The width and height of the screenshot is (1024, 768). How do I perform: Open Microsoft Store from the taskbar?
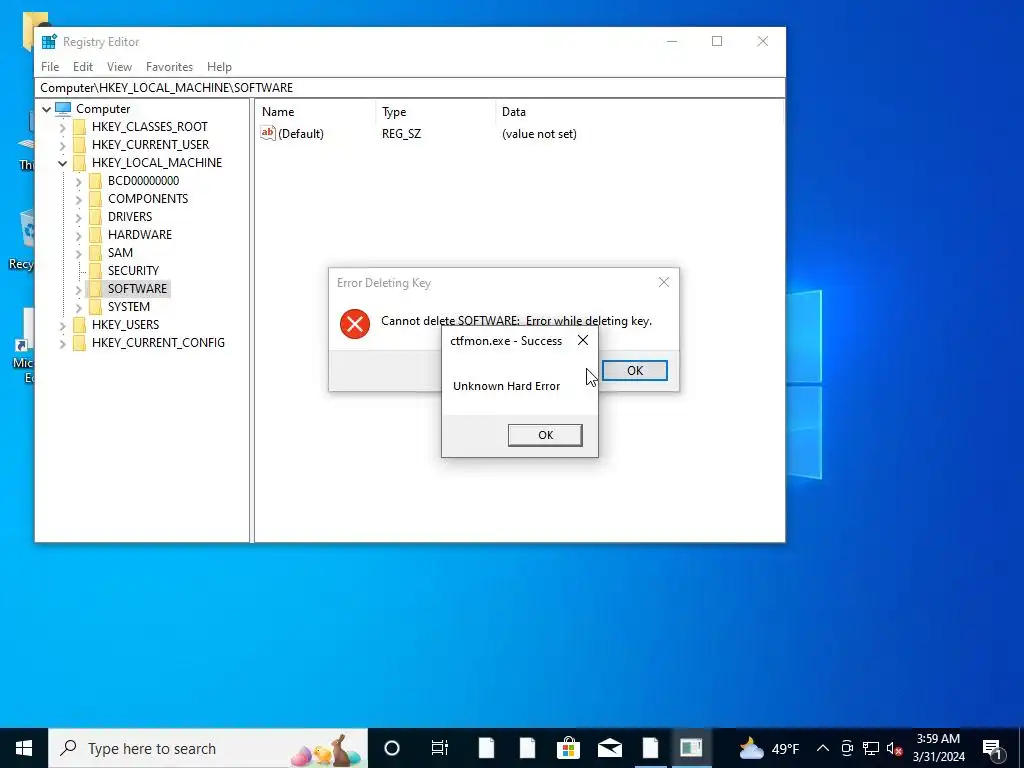click(x=568, y=748)
